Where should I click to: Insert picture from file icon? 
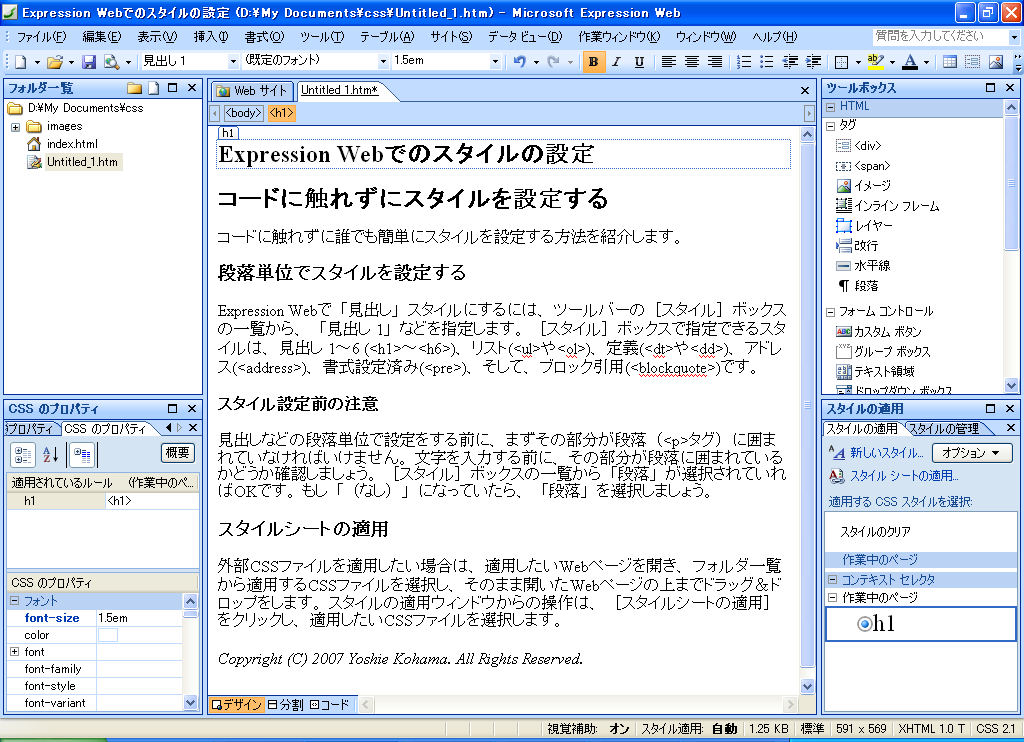click(x=996, y=61)
